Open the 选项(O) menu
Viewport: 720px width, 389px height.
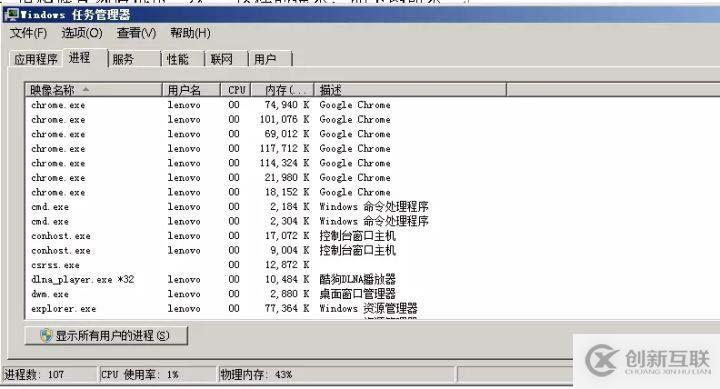pos(82,33)
